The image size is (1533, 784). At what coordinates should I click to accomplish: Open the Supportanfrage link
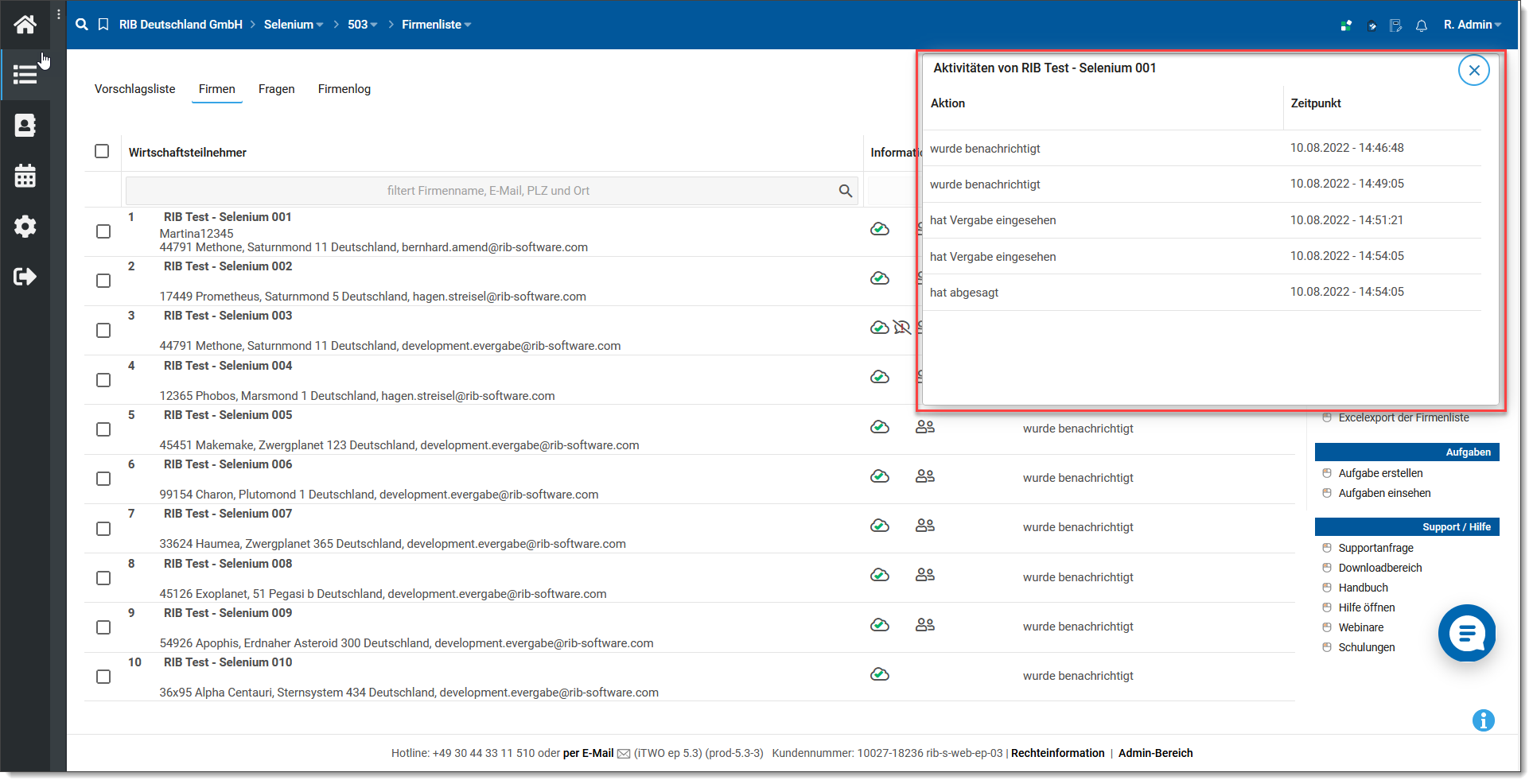(x=1375, y=548)
